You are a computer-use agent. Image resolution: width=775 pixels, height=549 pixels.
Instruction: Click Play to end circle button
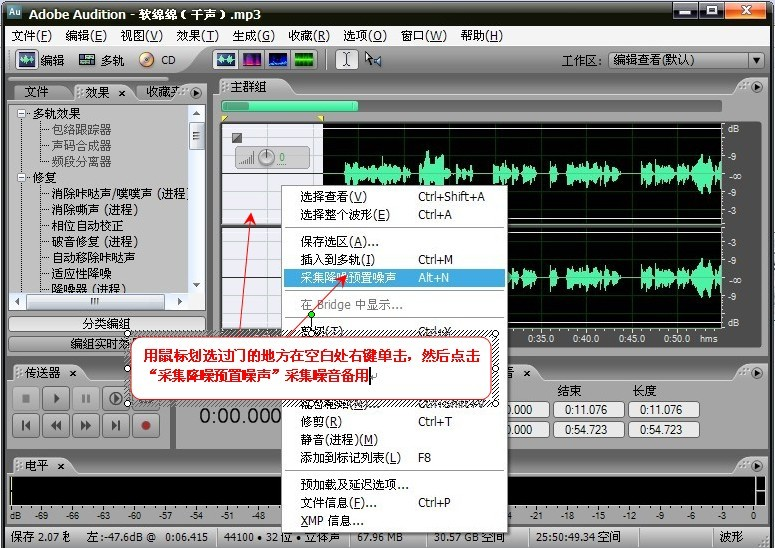pyautogui.click(x=115, y=398)
